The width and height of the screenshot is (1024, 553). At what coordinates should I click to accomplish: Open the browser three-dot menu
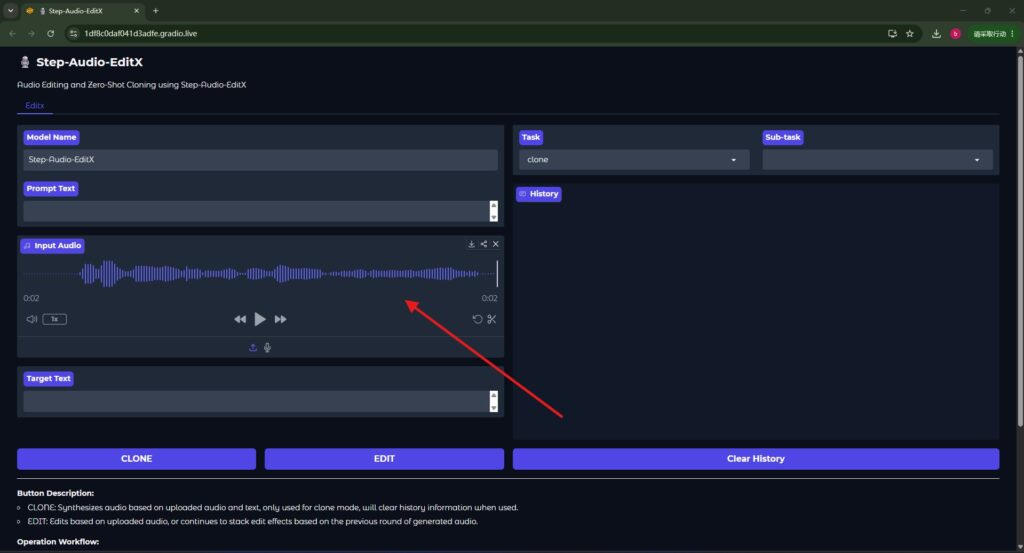tap(1013, 33)
